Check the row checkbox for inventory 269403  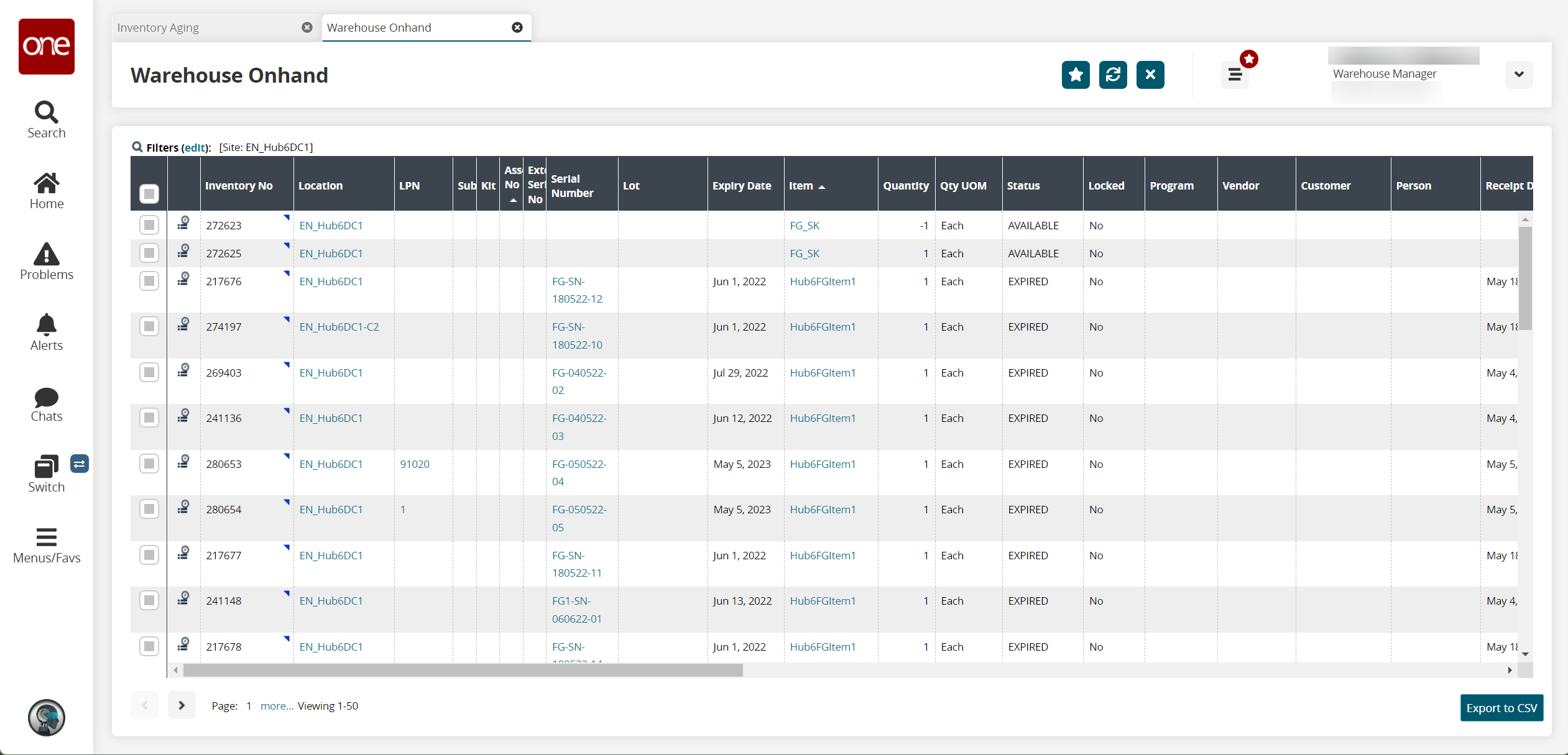click(149, 372)
